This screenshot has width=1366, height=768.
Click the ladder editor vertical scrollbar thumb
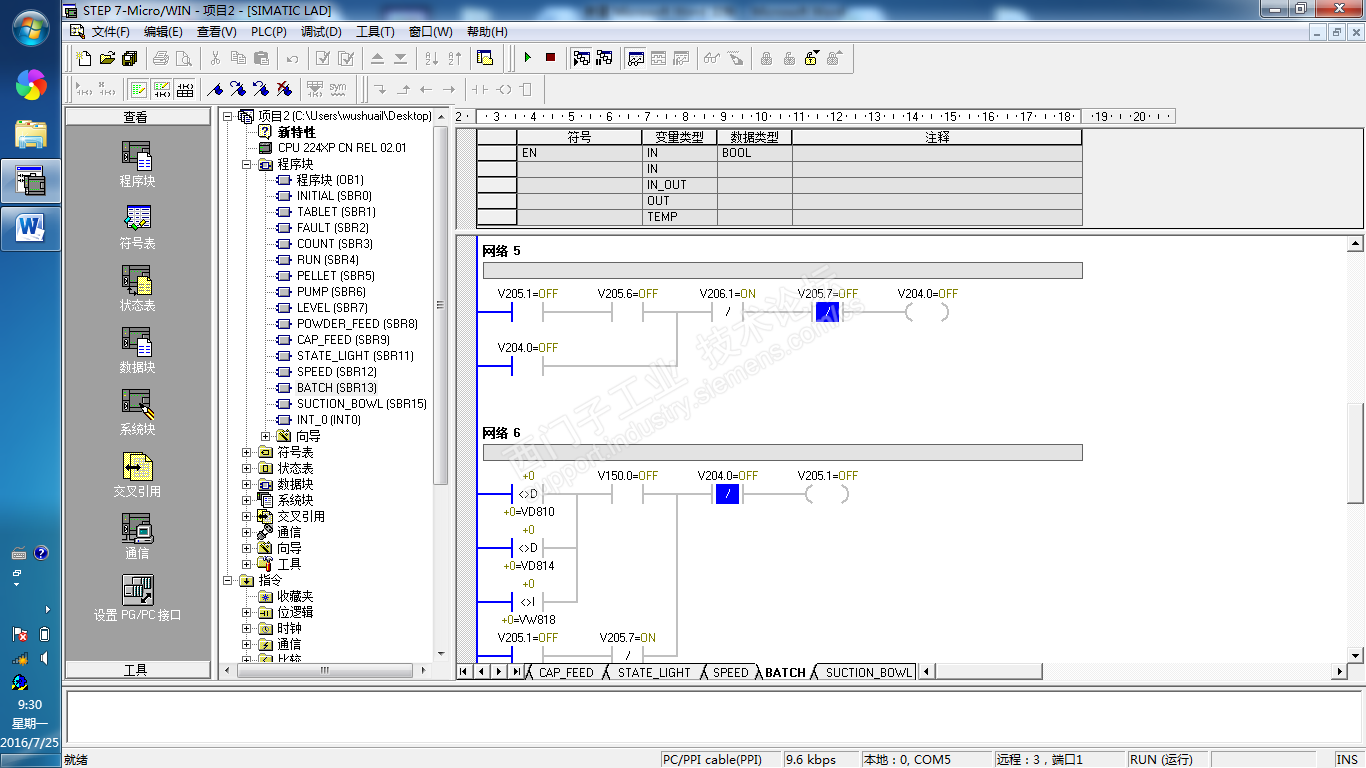tap(1355, 452)
